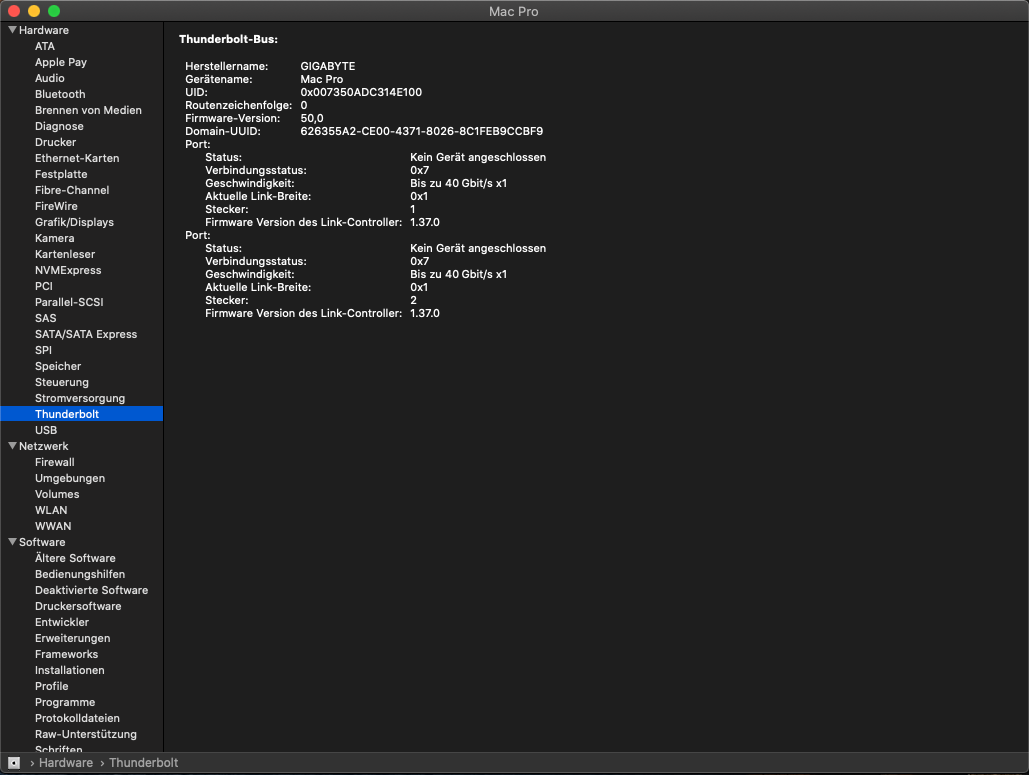This screenshot has width=1029, height=775.
Task: Open the Bluetooth hardware entry
Action: 60,94
